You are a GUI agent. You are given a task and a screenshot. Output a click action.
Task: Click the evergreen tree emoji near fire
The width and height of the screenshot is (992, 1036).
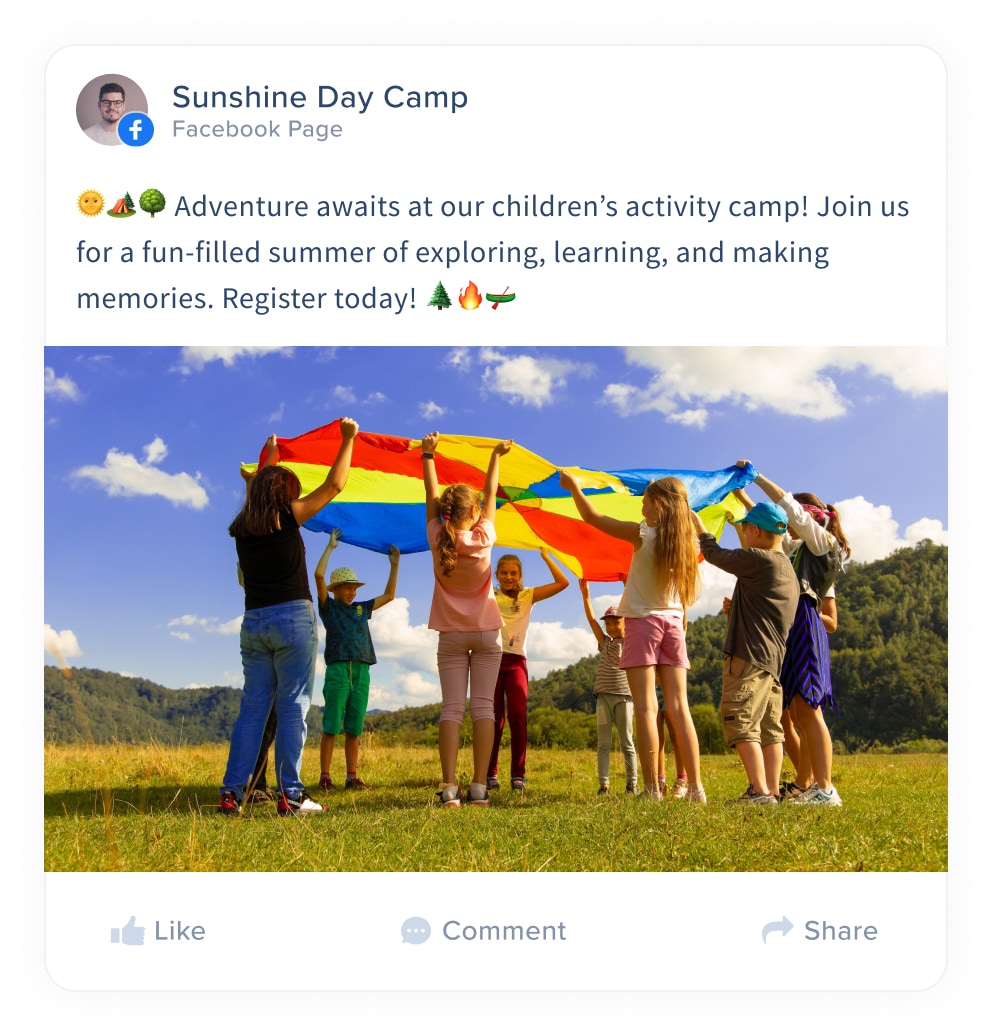(439, 295)
